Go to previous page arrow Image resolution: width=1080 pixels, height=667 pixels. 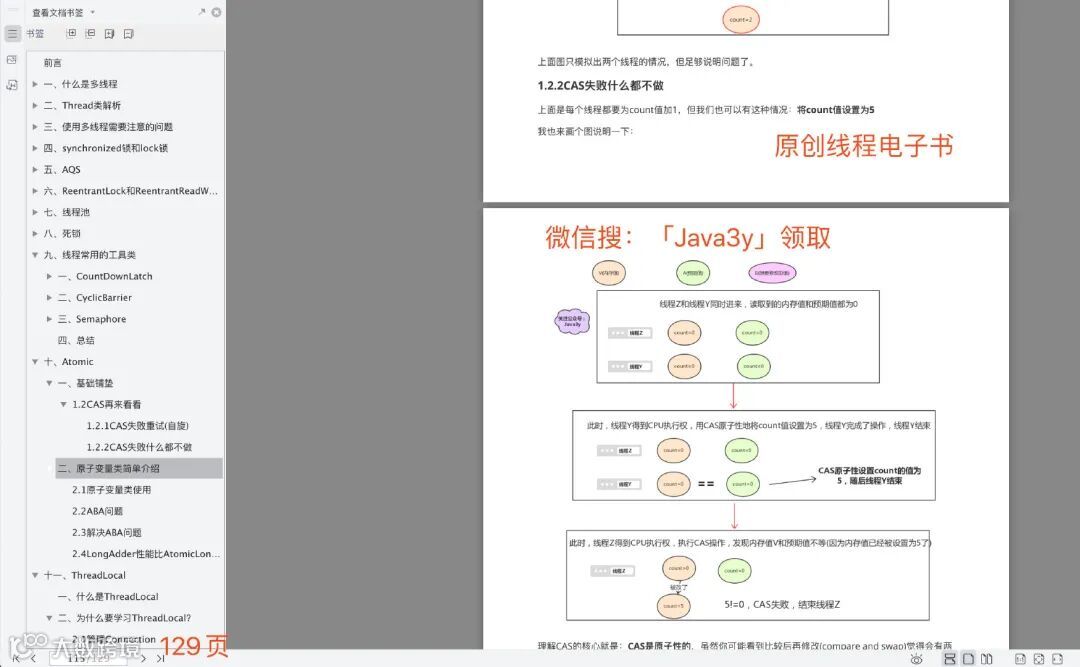[x=34, y=659]
